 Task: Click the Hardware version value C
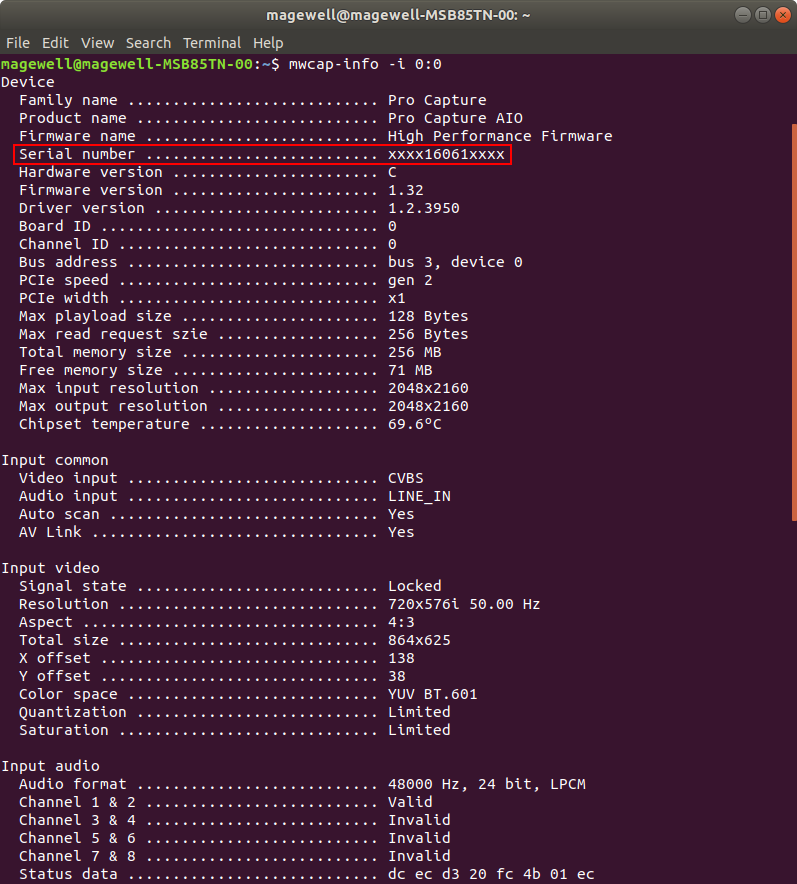coord(392,173)
